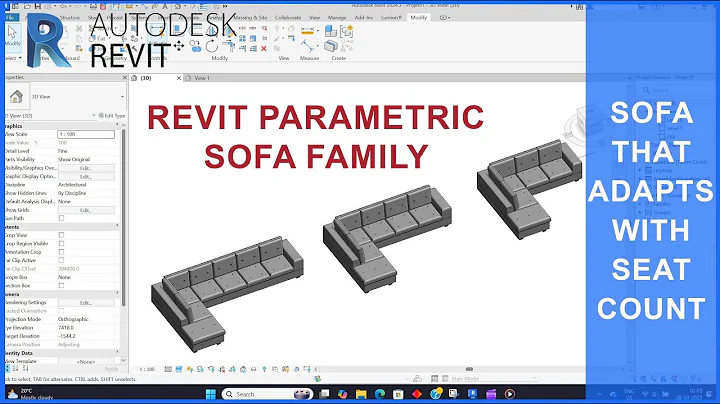Image resolution: width=720 pixels, height=404 pixels.
Task: Open the Select panel dropdown
Action: [x=13, y=58]
